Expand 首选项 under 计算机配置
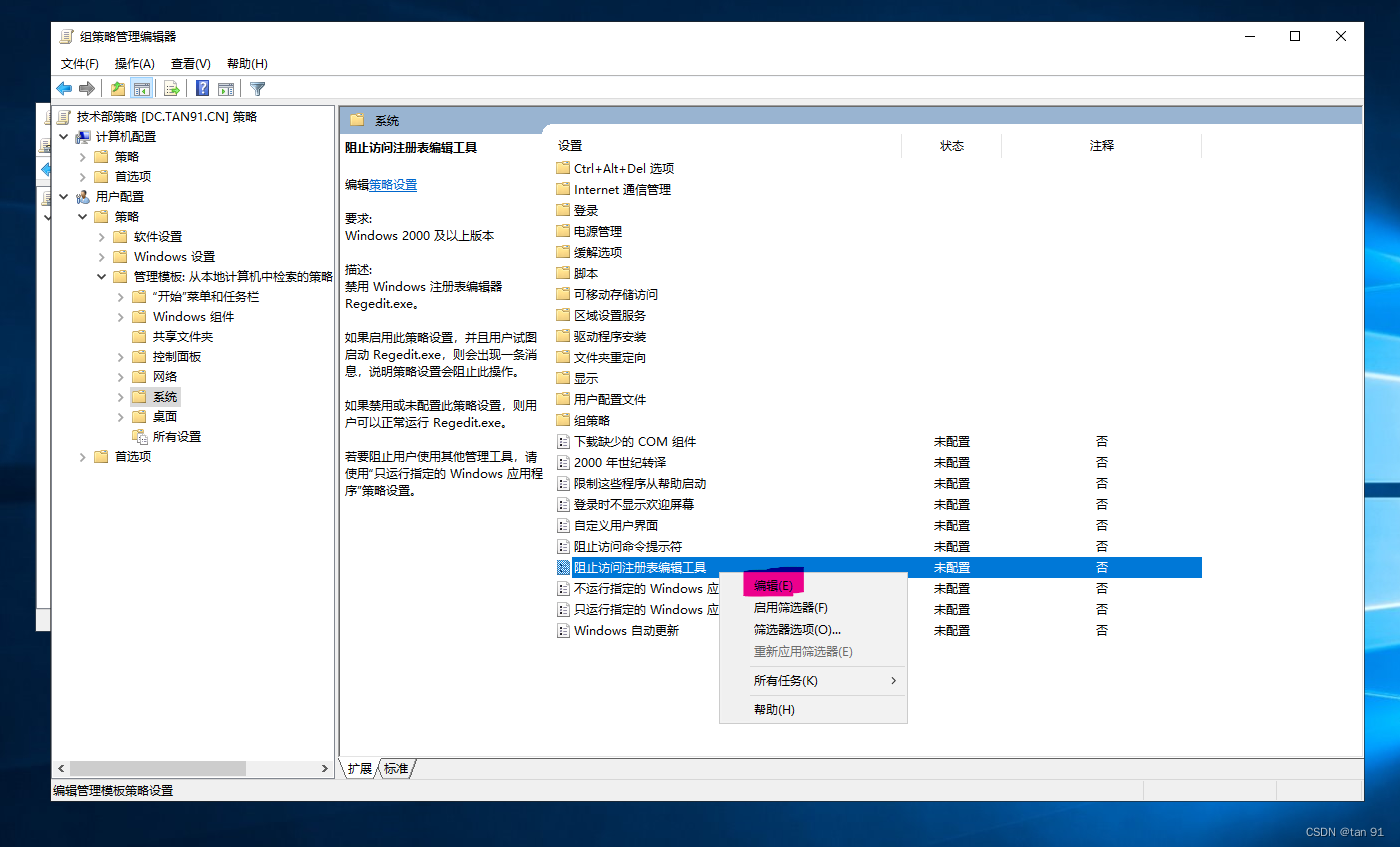This screenshot has width=1400, height=847. point(83,176)
